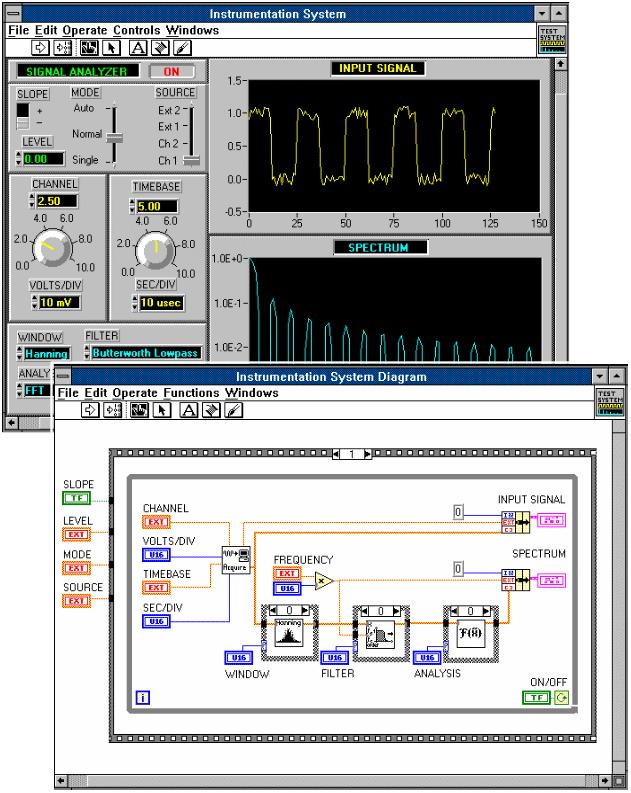Click right scroll arrow of Diagram window
Screen dimensions: 631x793
pyautogui.click(x=606, y=781)
